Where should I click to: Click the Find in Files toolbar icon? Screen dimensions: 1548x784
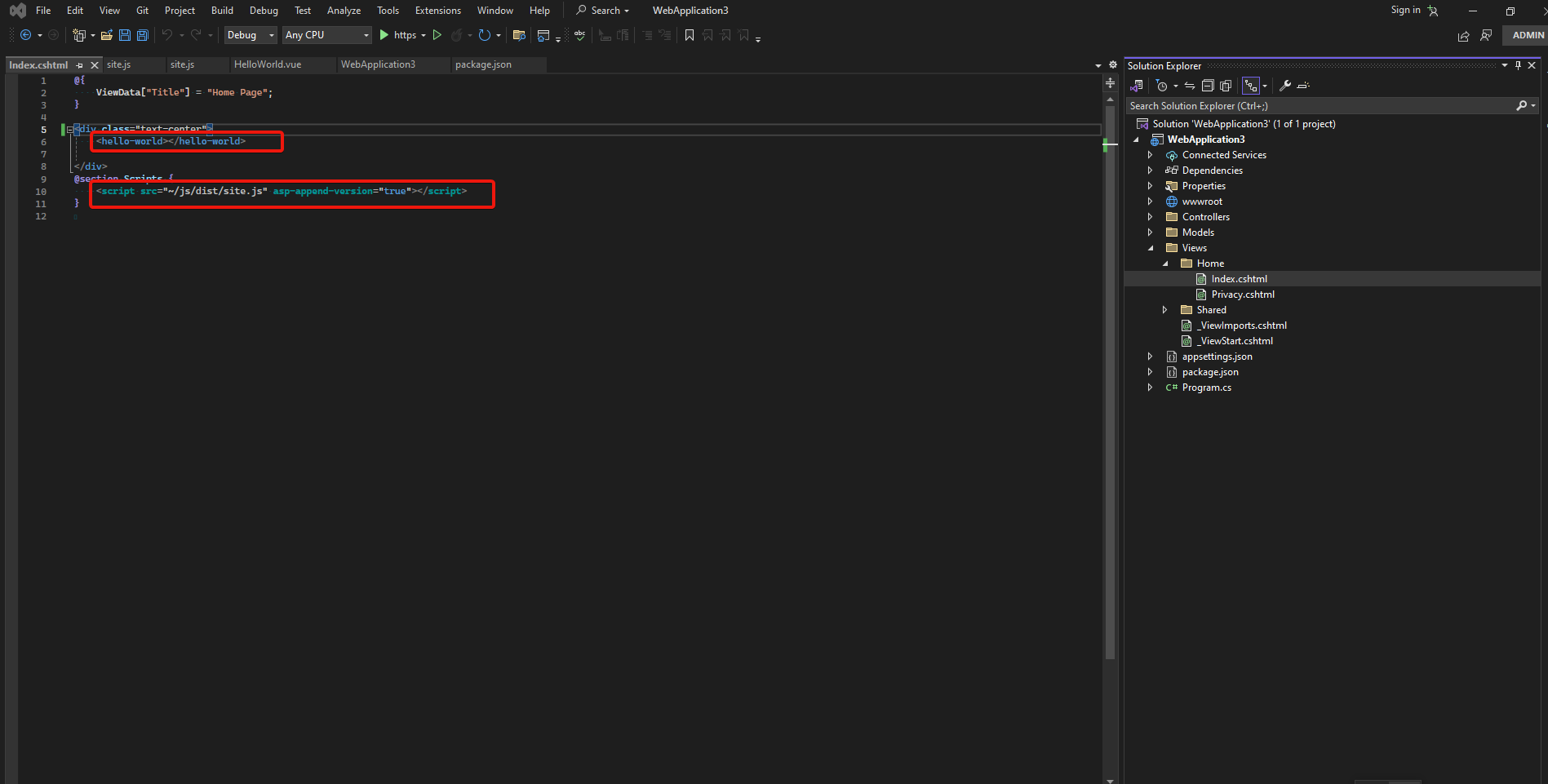pos(518,35)
